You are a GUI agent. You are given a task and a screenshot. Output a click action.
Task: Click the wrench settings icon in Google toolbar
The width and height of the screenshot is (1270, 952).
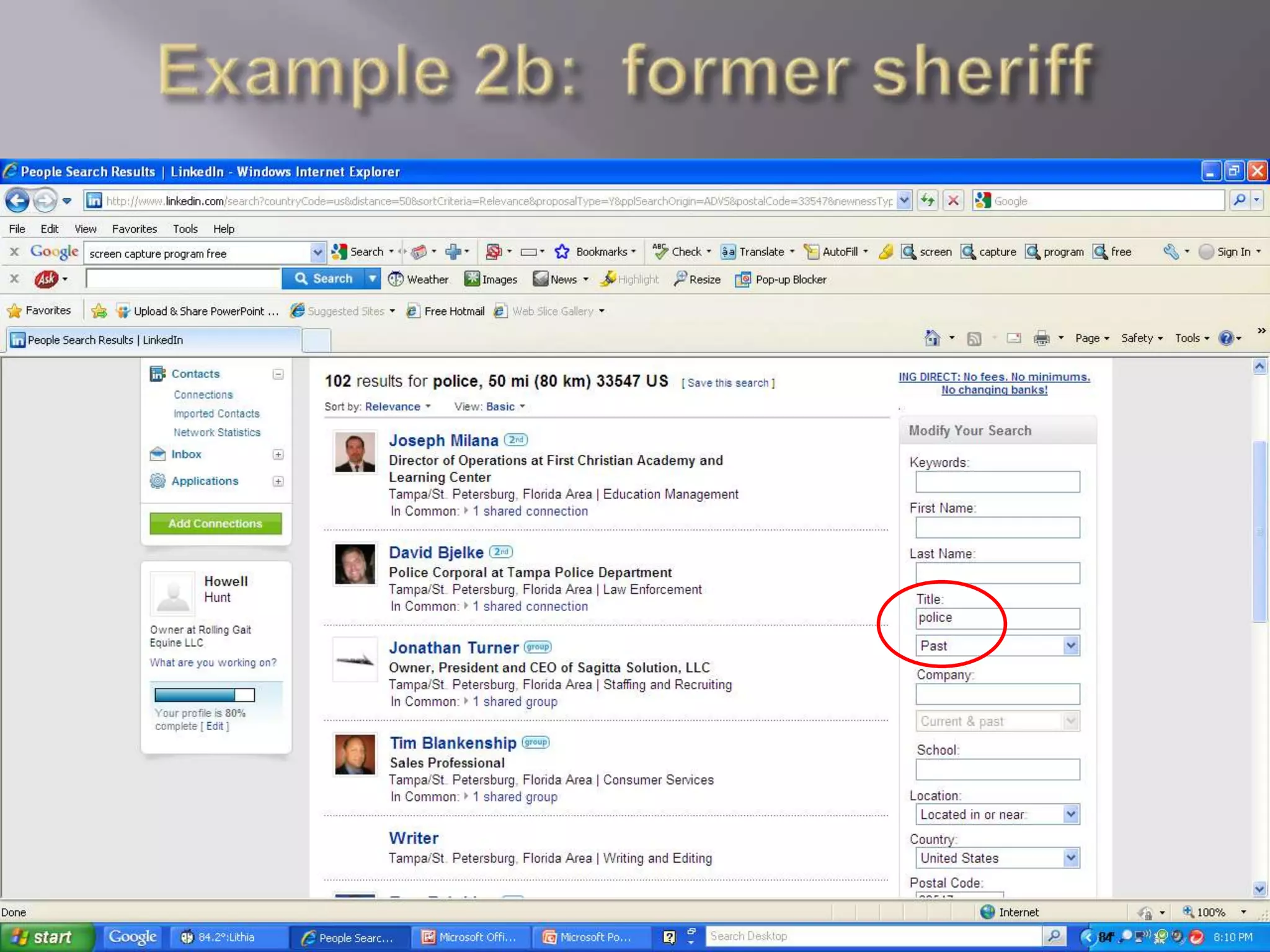[x=1170, y=252]
